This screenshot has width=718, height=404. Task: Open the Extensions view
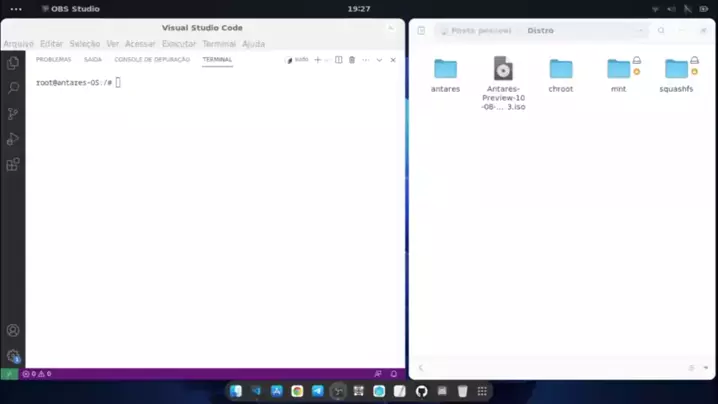13,165
